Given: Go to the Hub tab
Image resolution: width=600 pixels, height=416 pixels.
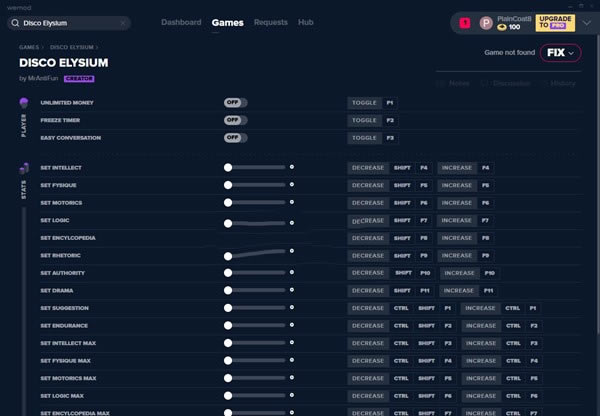Looking at the screenshot, I should point(306,22).
